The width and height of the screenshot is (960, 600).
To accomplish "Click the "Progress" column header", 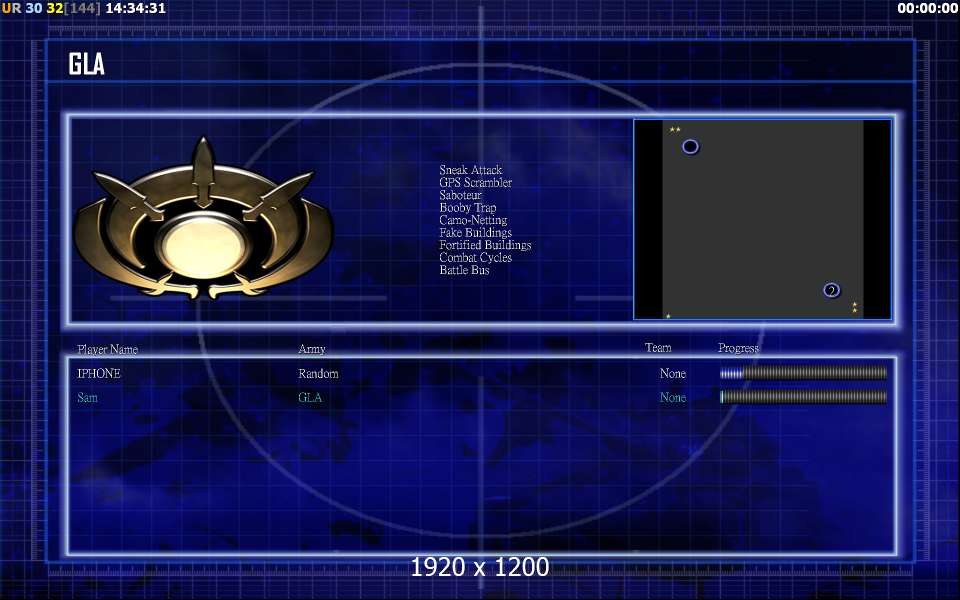I will pyautogui.click(x=738, y=348).
